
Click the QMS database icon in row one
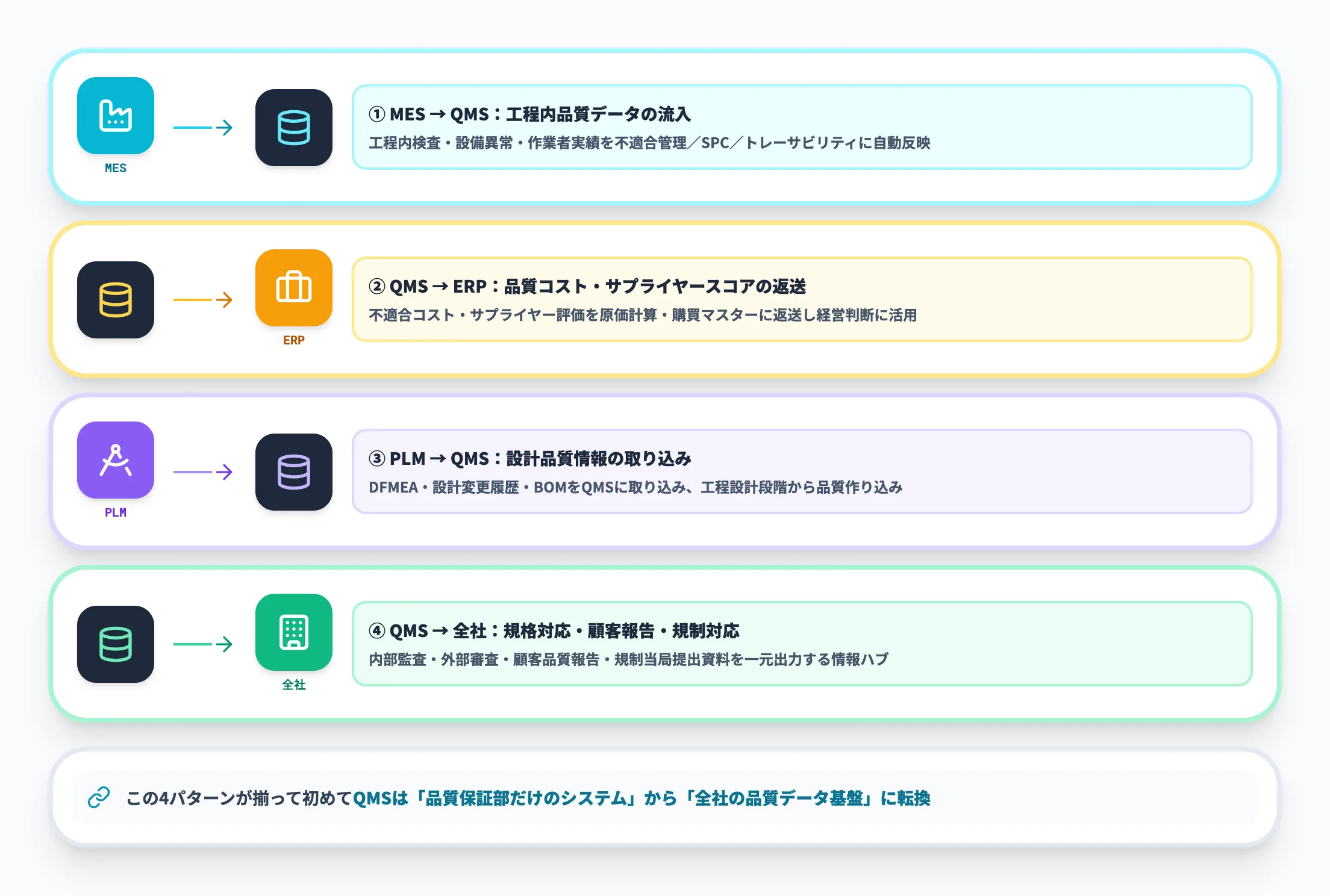click(x=294, y=126)
